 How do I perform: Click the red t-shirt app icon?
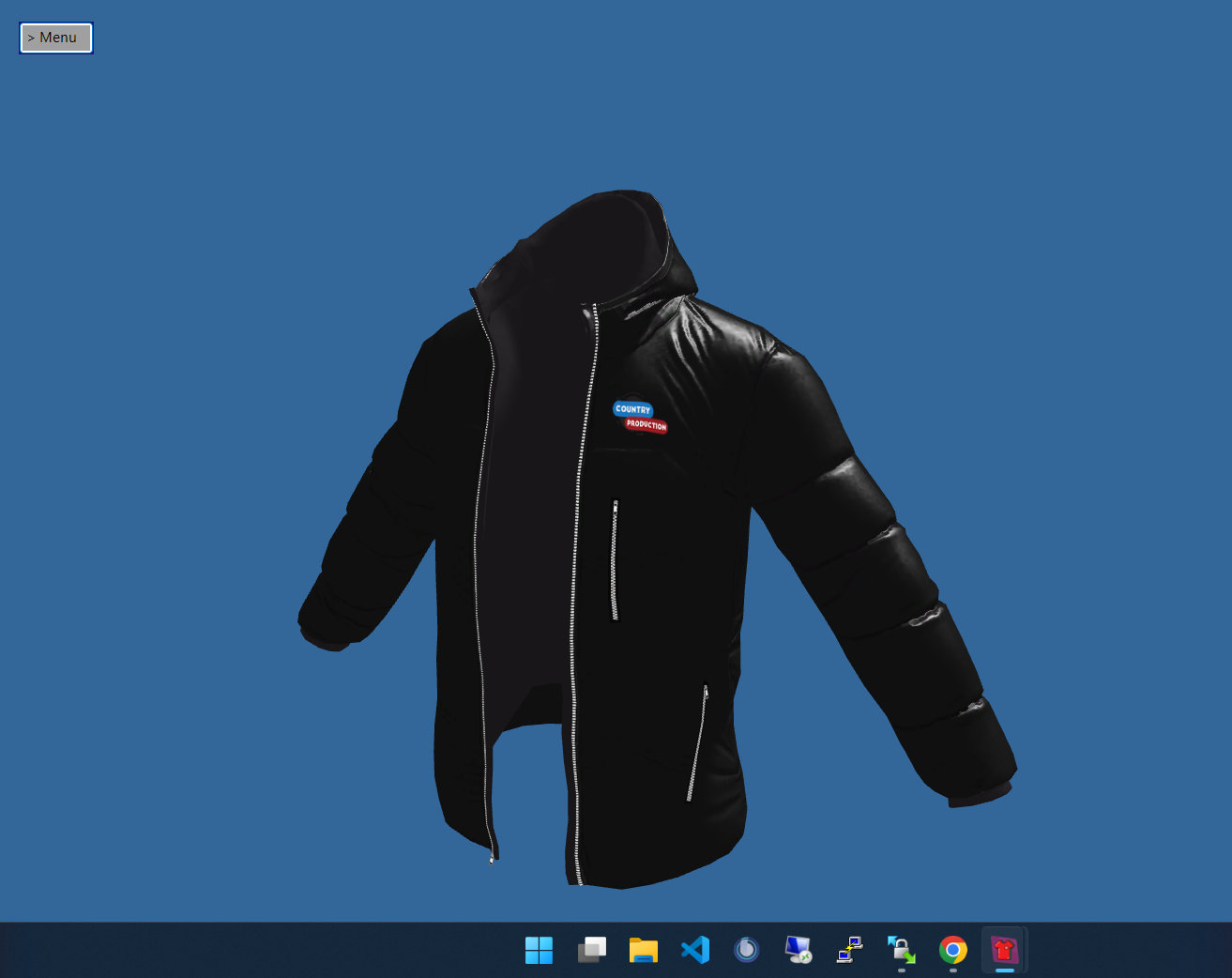(x=1005, y=950)
